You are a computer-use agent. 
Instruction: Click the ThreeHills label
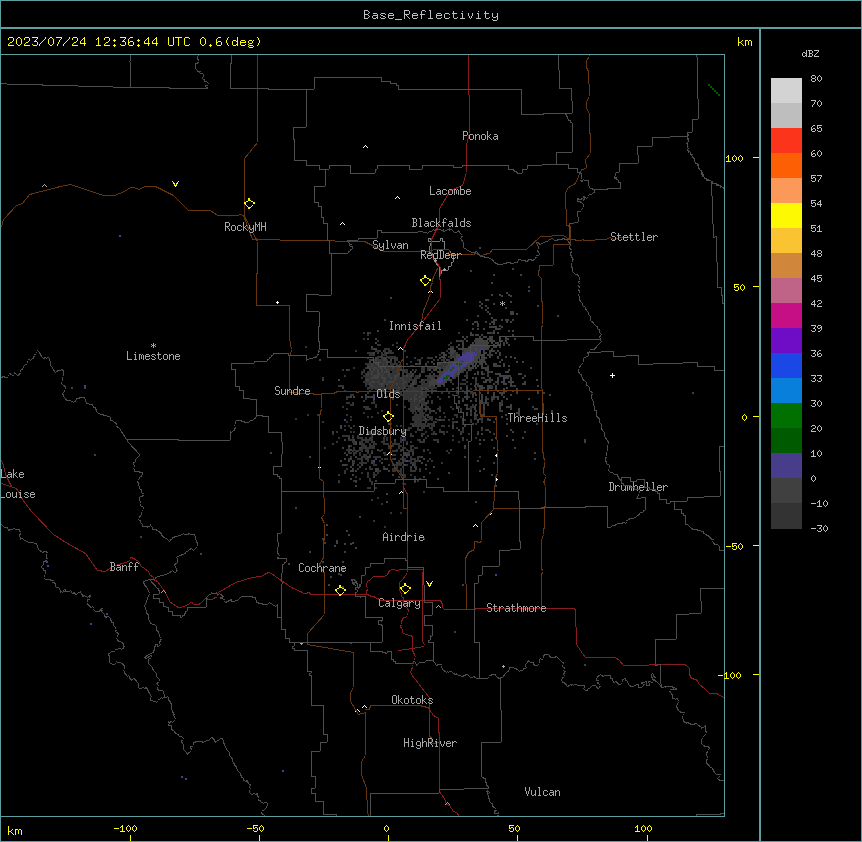click(x=537, y=418)
